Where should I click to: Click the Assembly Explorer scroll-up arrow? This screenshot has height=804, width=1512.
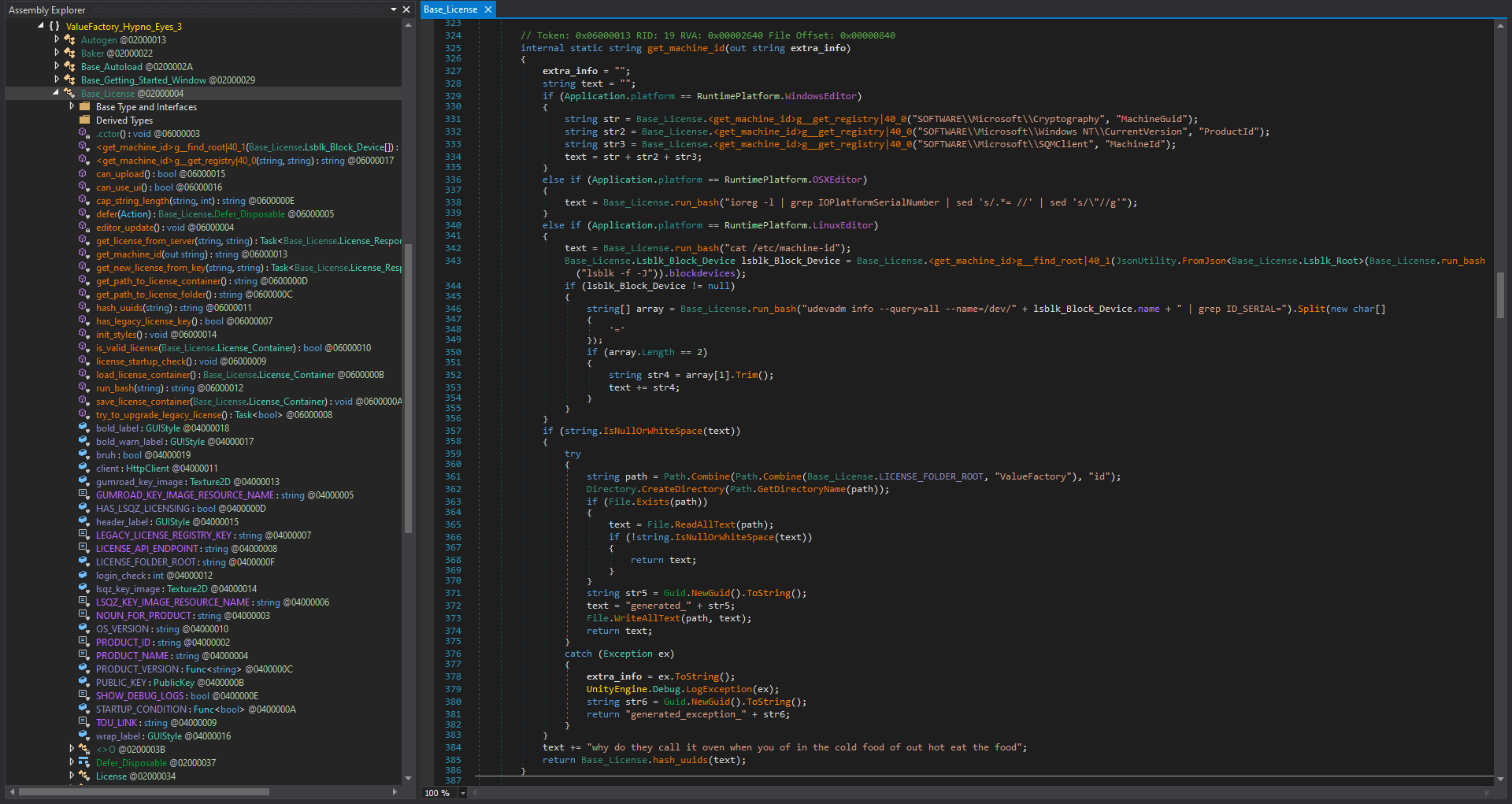(408, 25)
